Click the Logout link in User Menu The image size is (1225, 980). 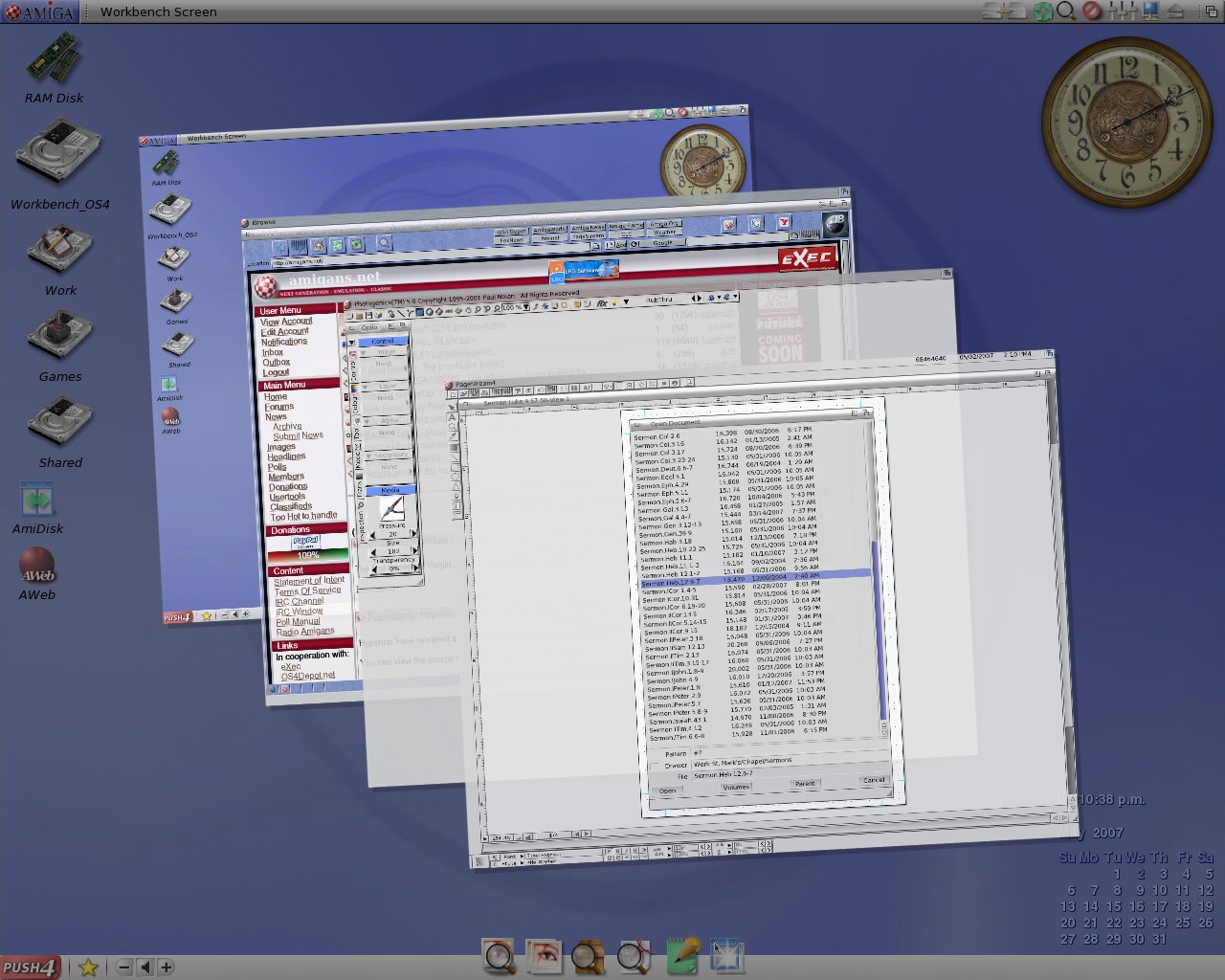pos(276,372)
